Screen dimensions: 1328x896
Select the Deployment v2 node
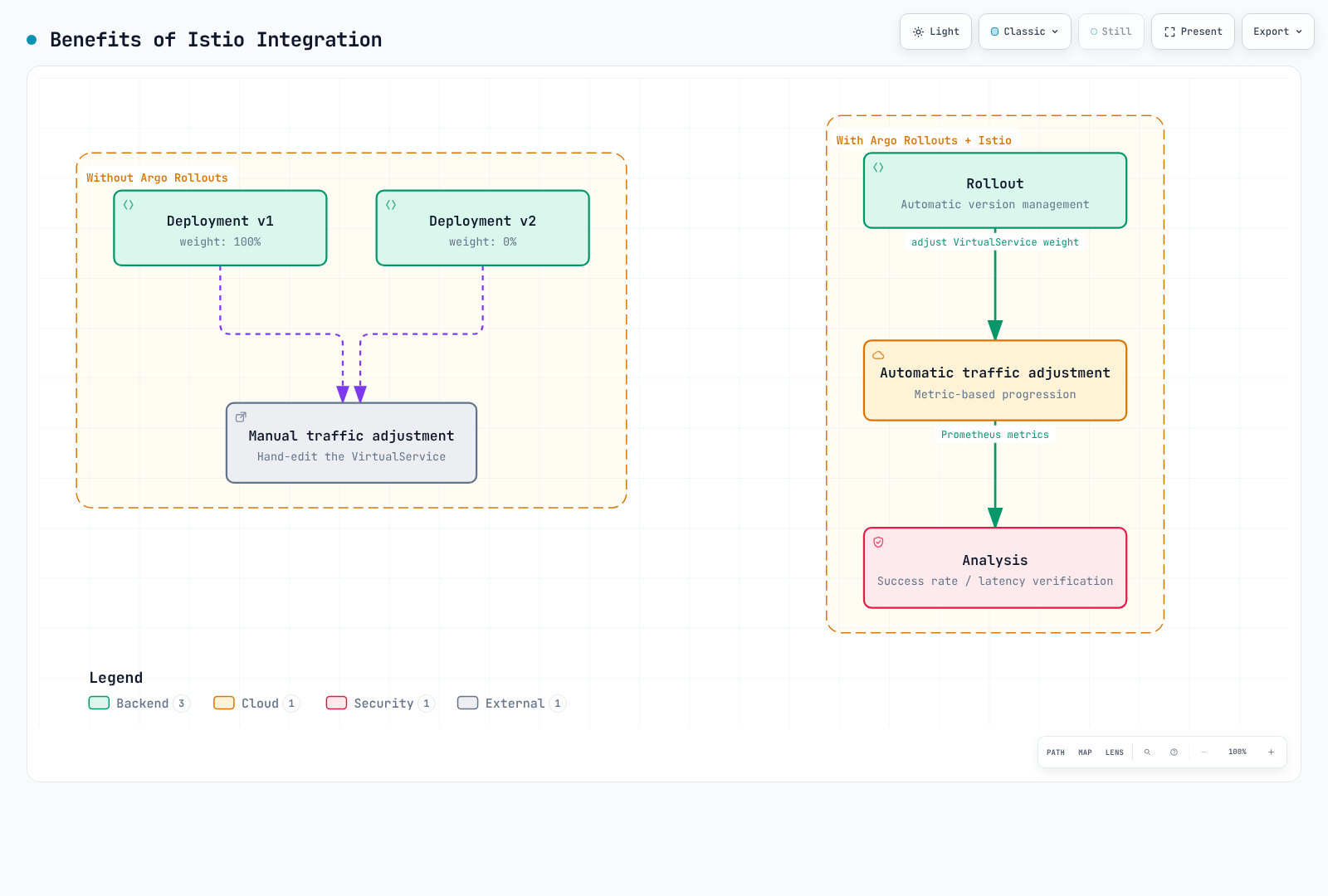coord(482,228)
